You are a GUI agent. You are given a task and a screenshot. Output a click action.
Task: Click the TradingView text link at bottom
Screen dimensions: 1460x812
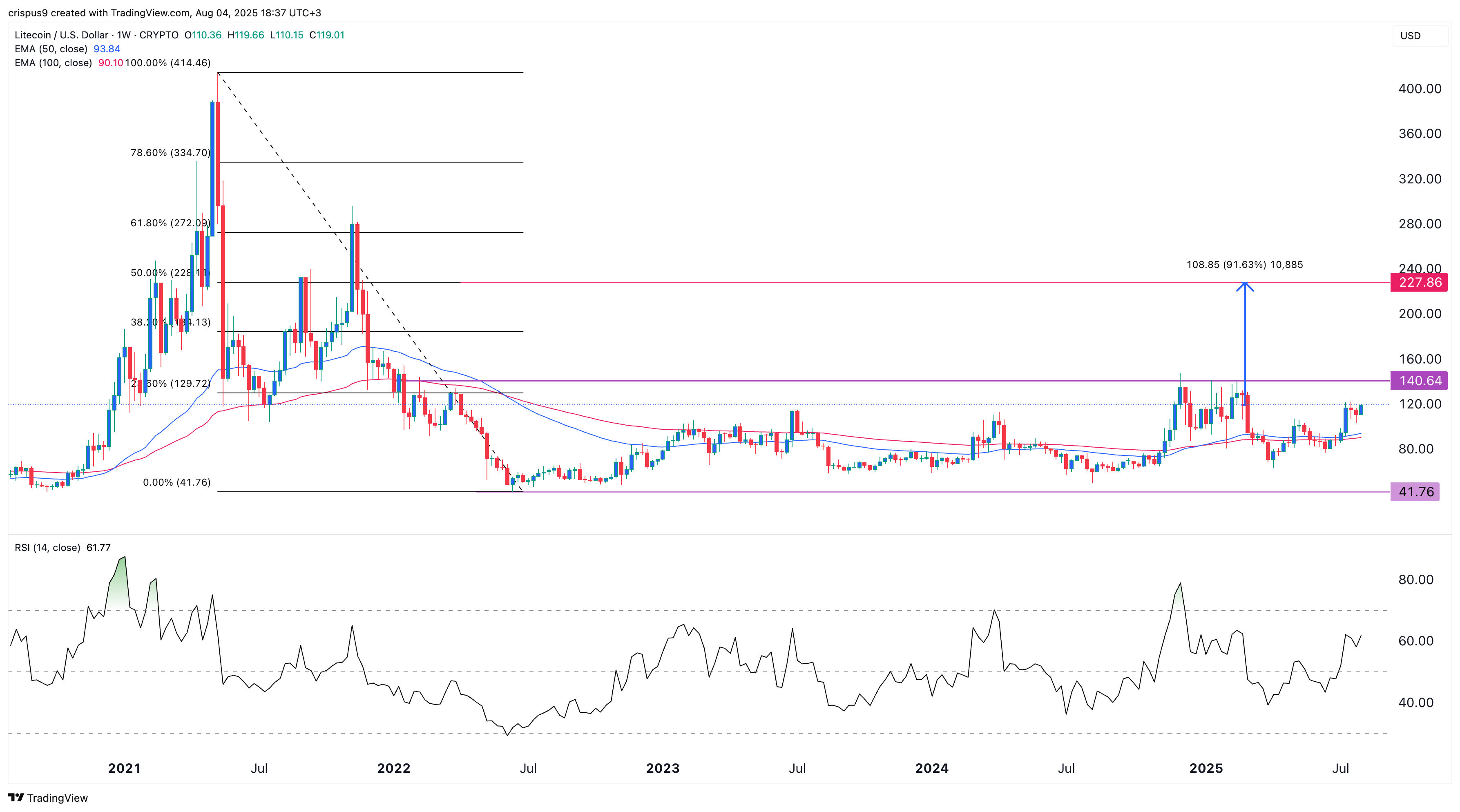(57, 798)
